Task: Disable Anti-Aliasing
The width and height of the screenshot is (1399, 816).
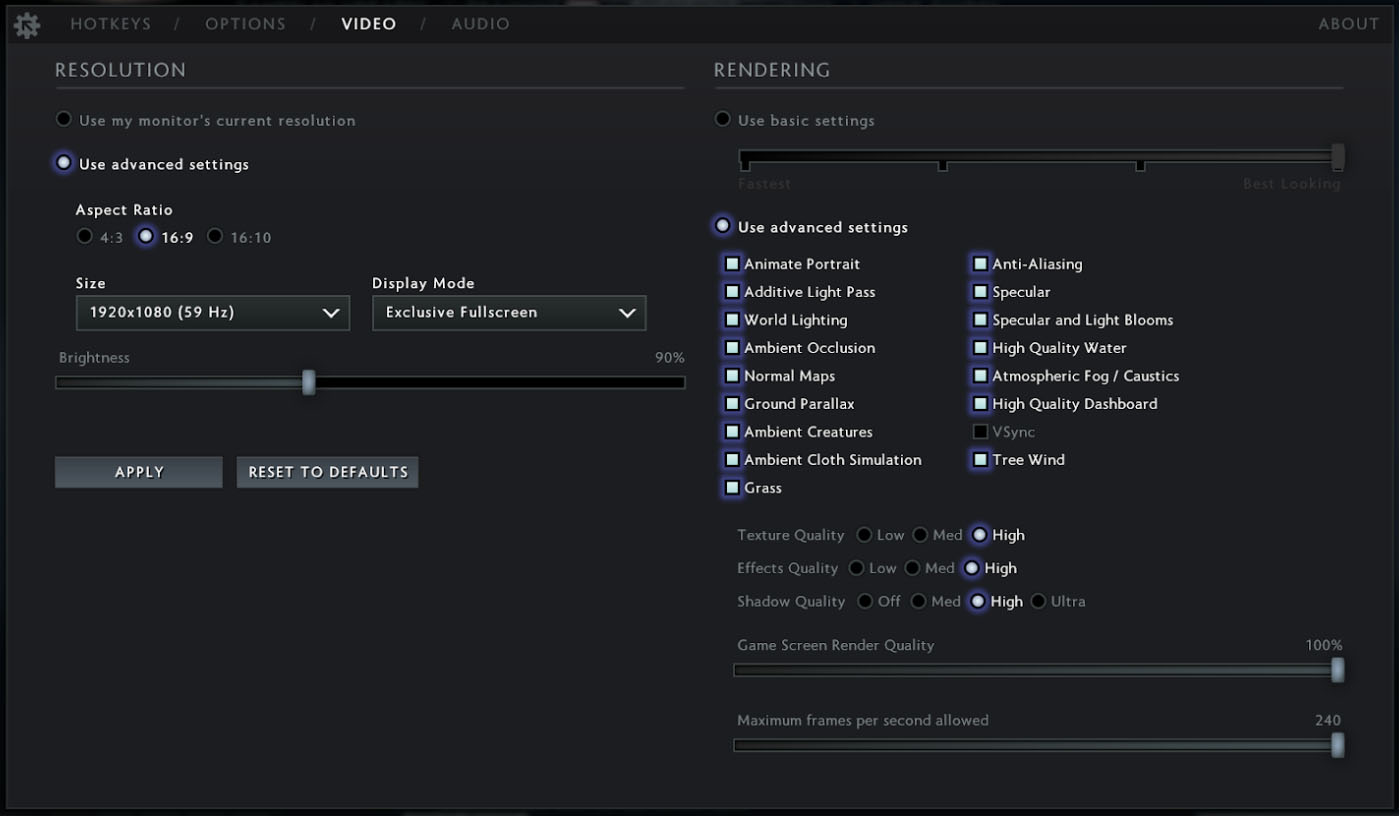Action: pos(981,263)
